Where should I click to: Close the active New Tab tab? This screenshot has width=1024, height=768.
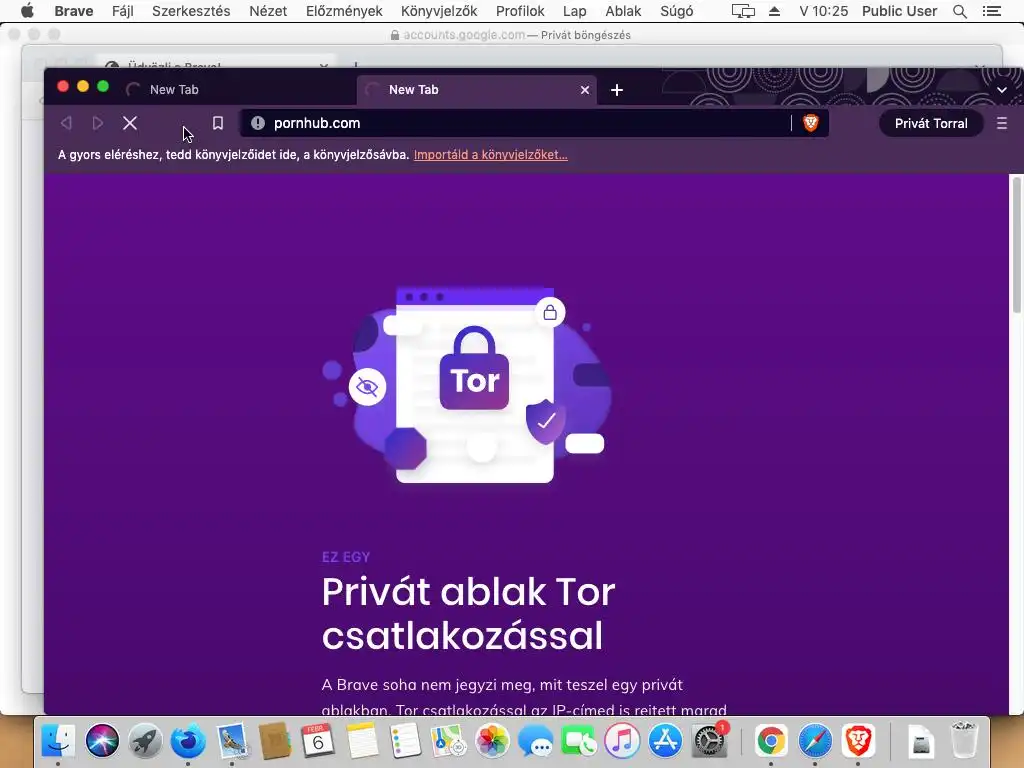click(584, 90)
